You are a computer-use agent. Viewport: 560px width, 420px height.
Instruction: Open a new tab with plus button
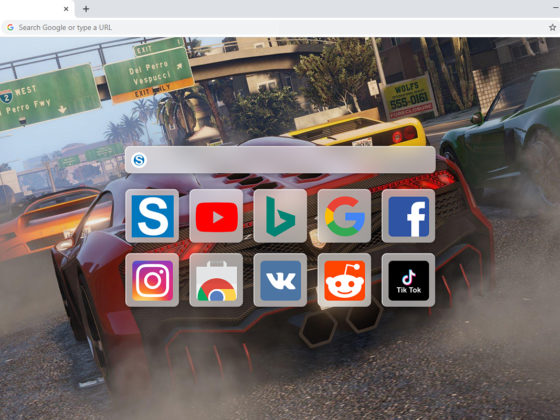86,9
